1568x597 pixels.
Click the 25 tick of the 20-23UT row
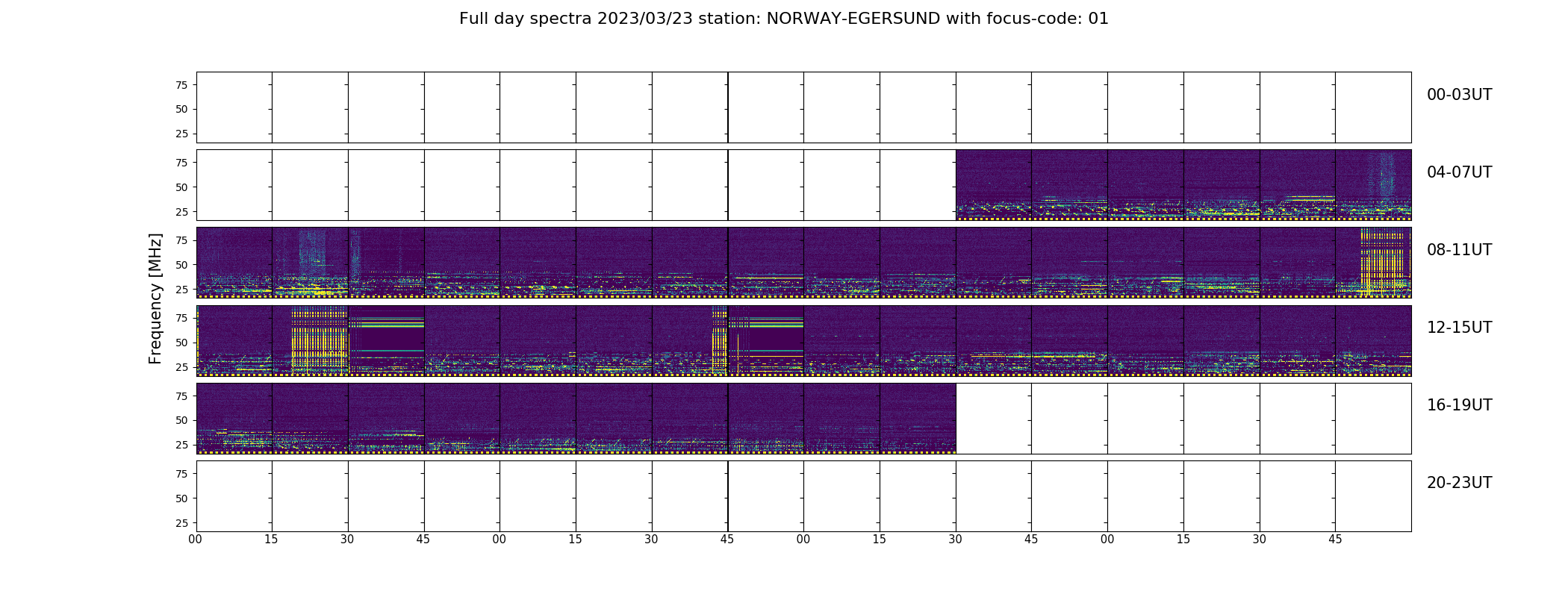point(181,523)
